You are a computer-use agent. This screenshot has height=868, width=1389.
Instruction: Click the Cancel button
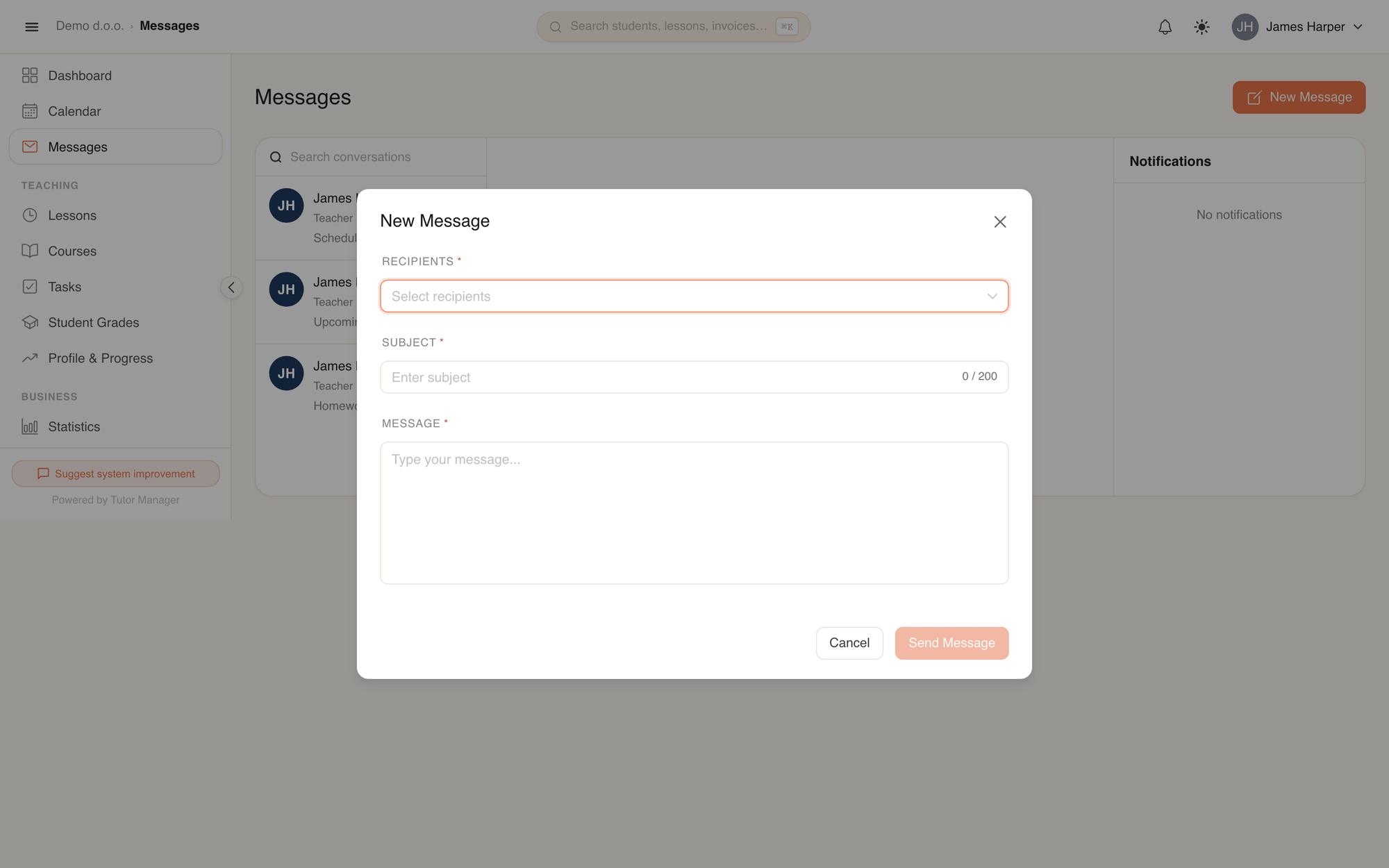coord(849,643)
